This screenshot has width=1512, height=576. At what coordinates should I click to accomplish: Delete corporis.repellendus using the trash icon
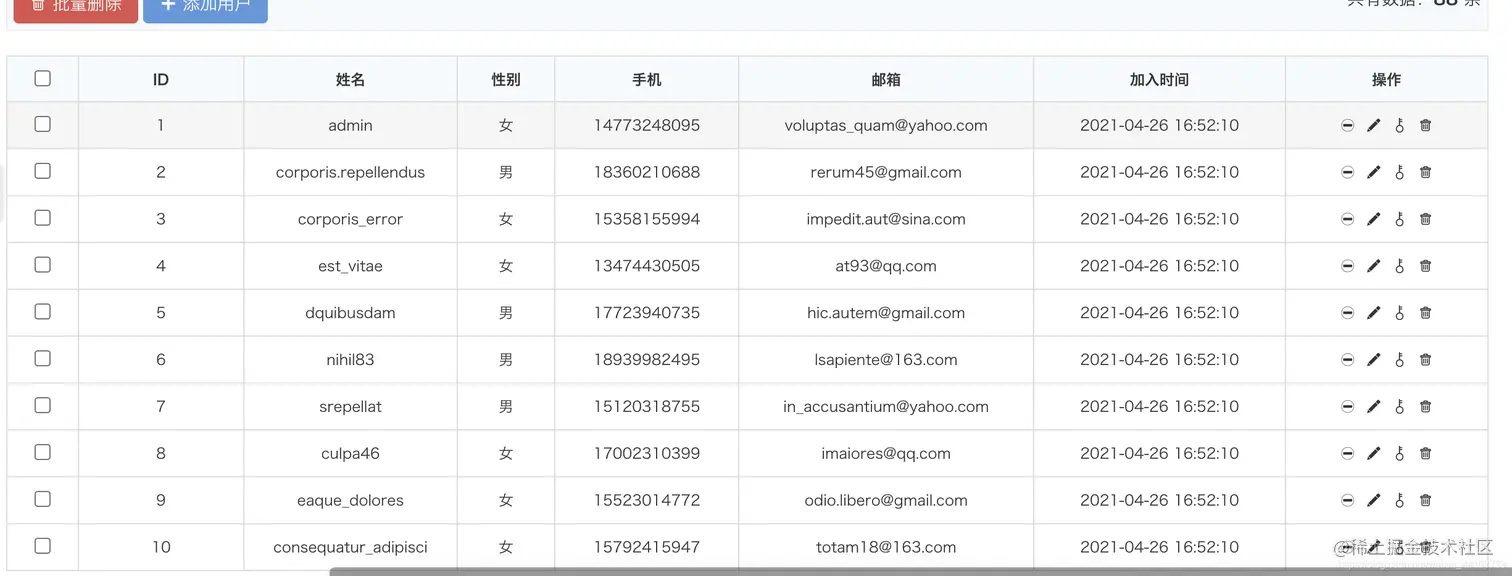coord(1426,173)
